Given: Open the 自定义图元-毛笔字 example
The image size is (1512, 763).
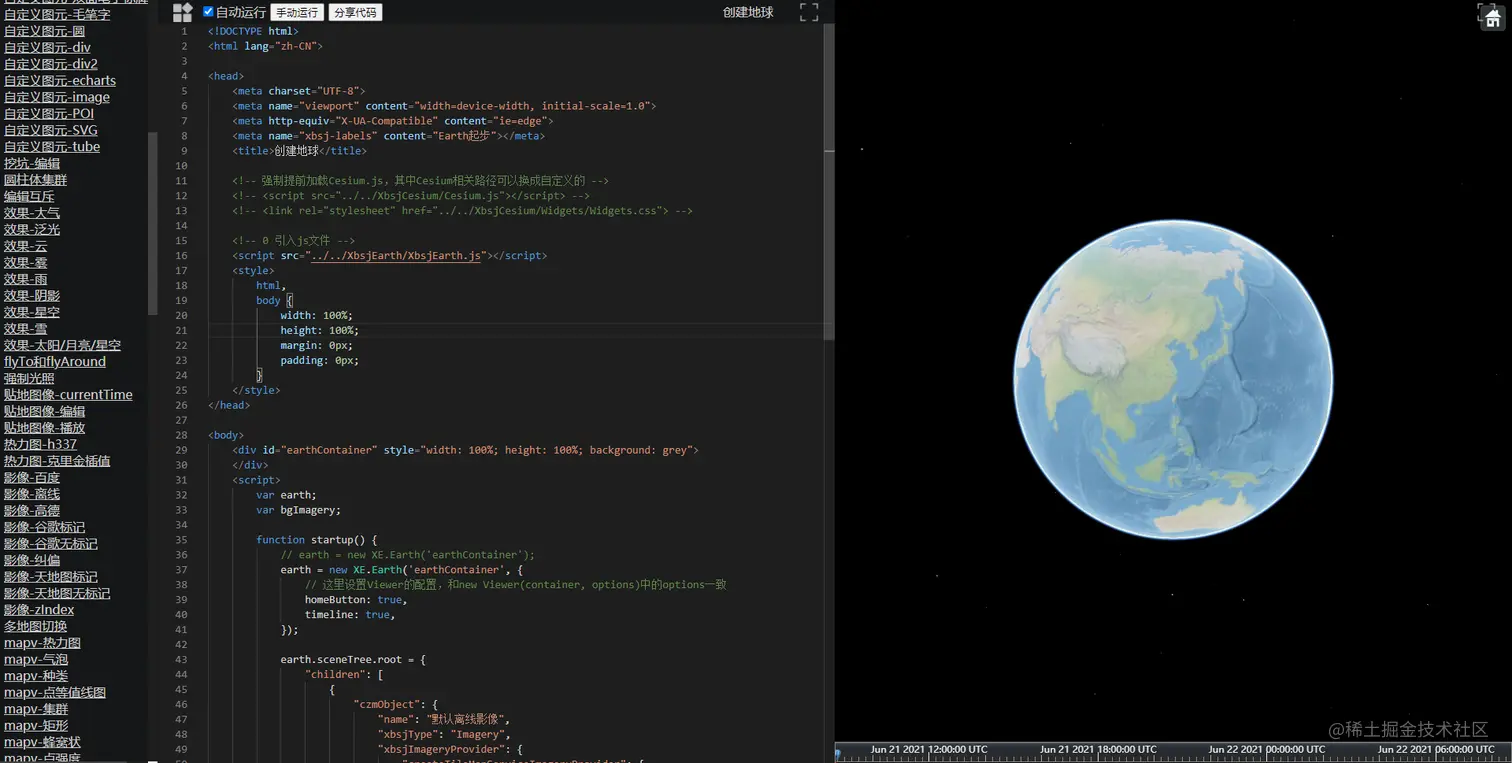Looking at the screenshot, I should point(57,15).
